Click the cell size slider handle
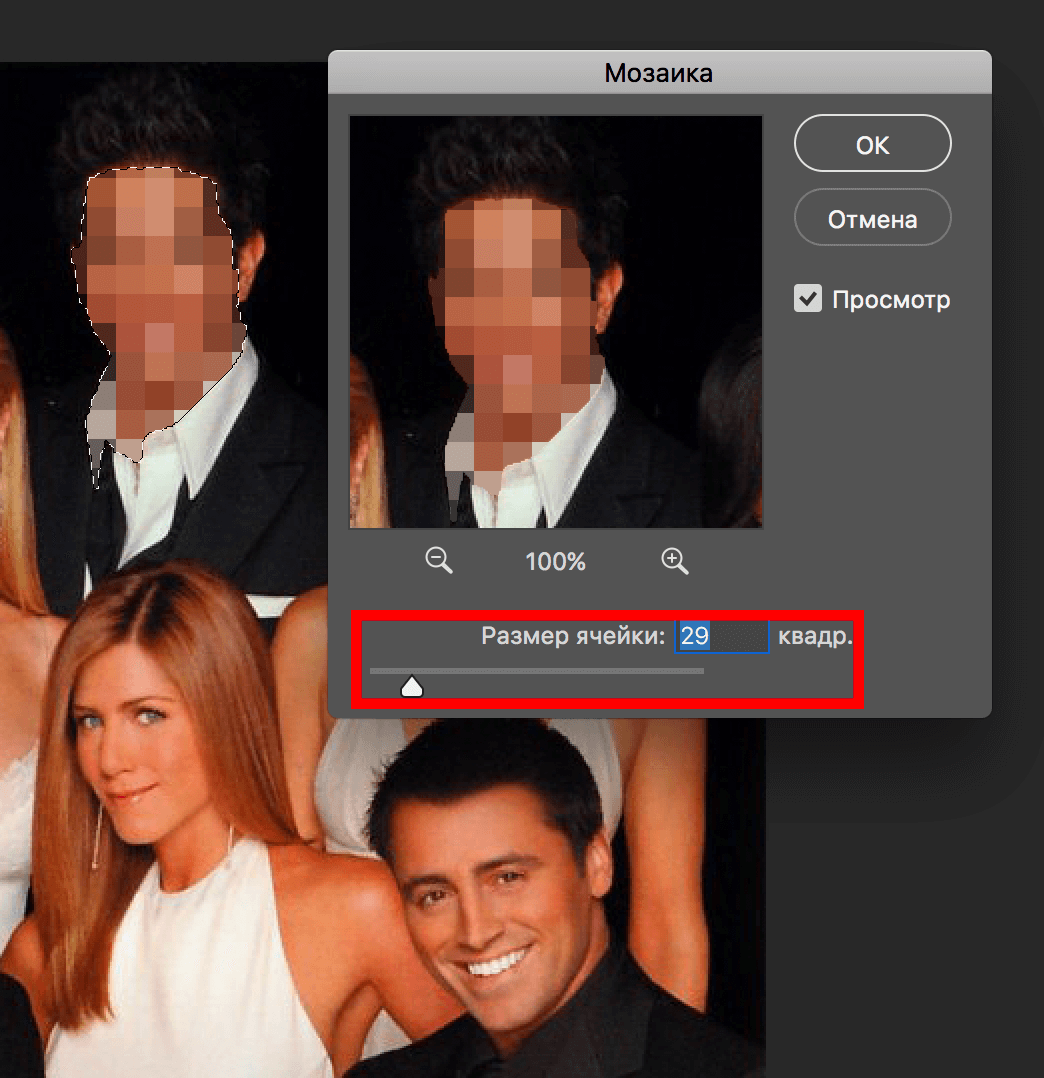Image resolution: width=1044 pixels, height=1078 pixels. (411, 686)
